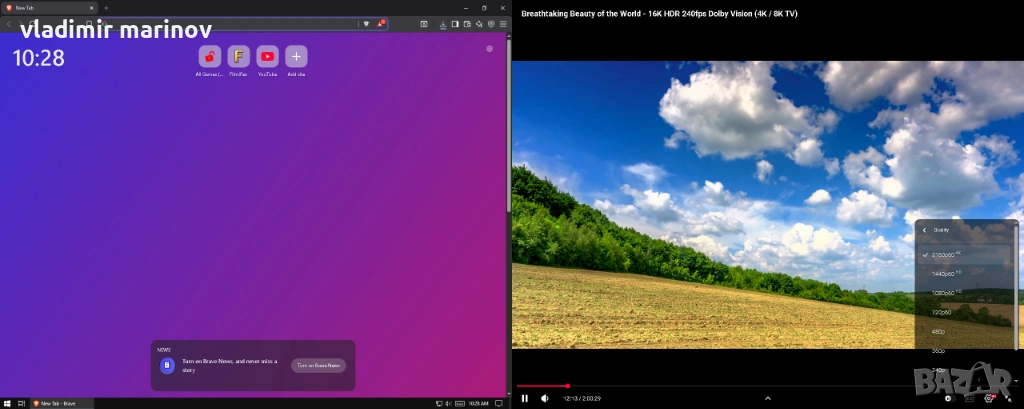
Task: Open the Leo AI assistant icon
Action: [479, 24]
